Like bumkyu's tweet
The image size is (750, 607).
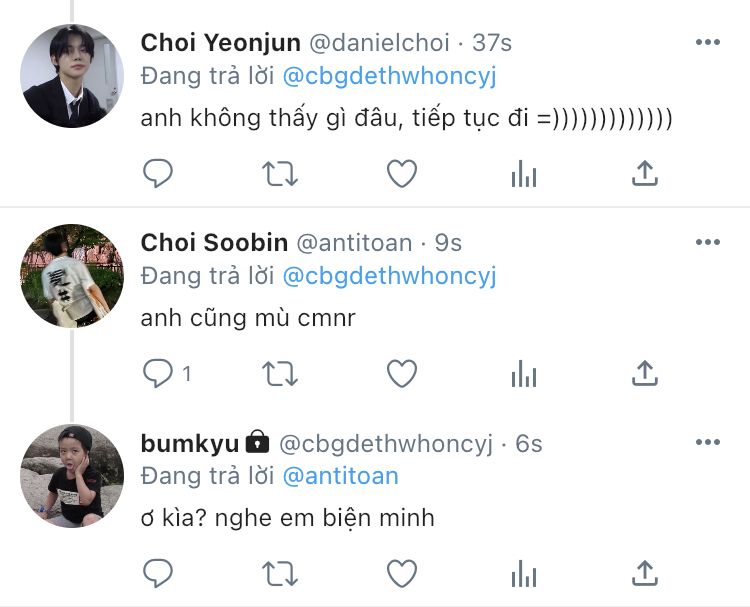[x=402, y=573]
